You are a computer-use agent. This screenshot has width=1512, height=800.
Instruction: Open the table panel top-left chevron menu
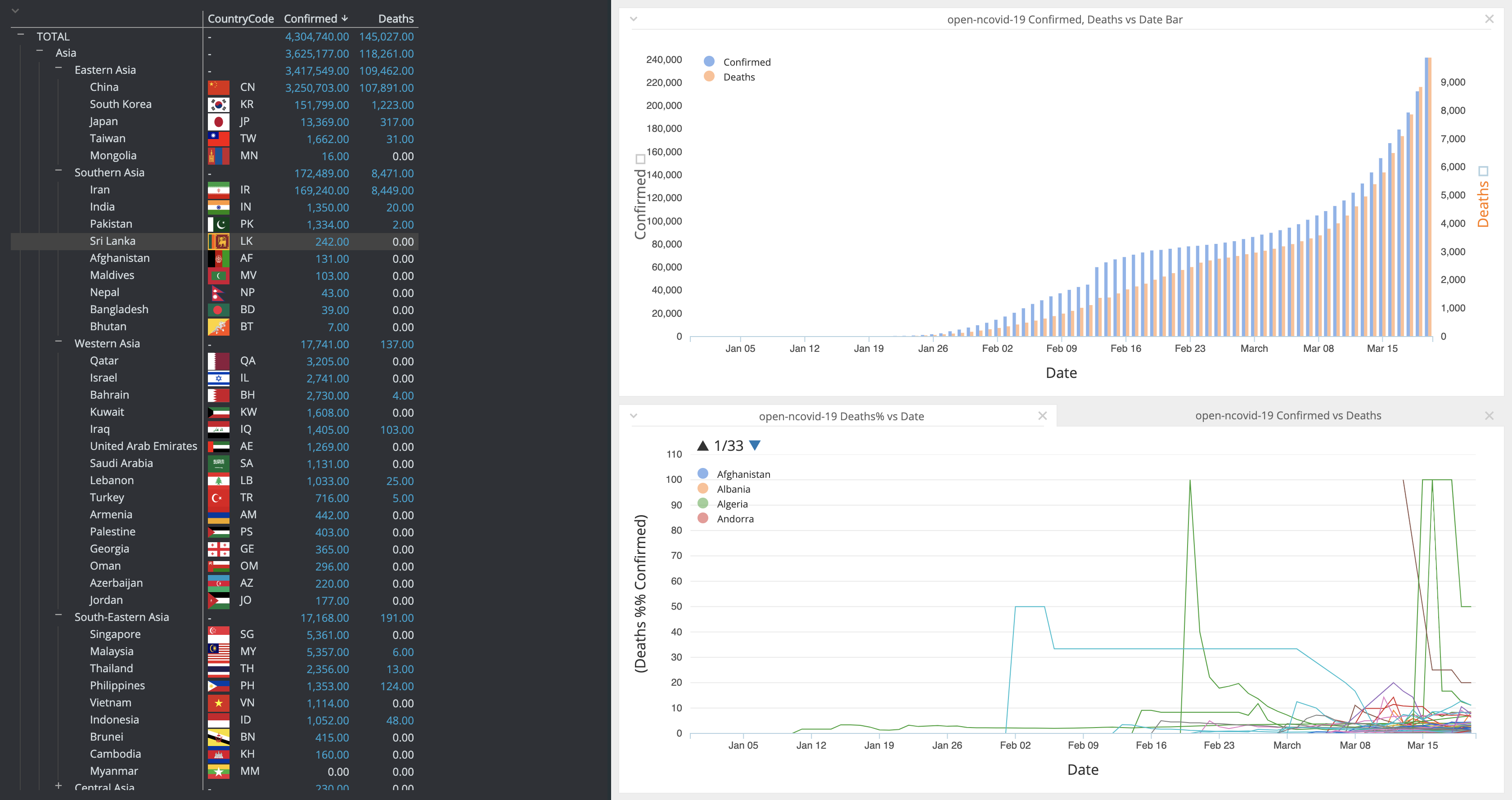click(15, 10)
